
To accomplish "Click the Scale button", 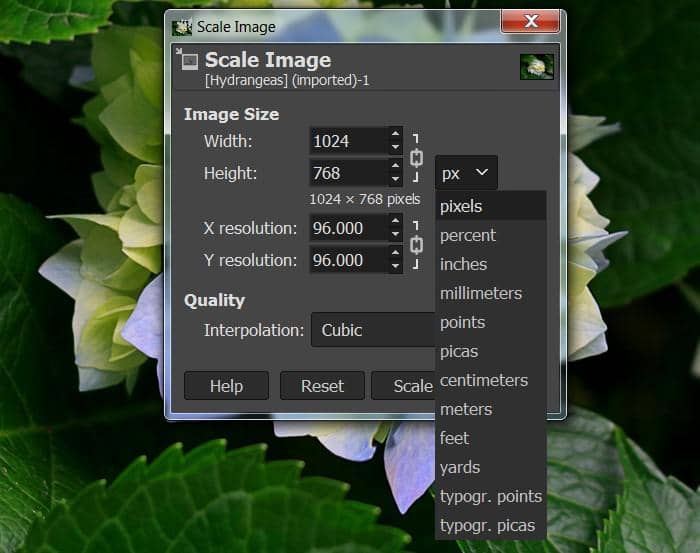I will pos(404,386).
